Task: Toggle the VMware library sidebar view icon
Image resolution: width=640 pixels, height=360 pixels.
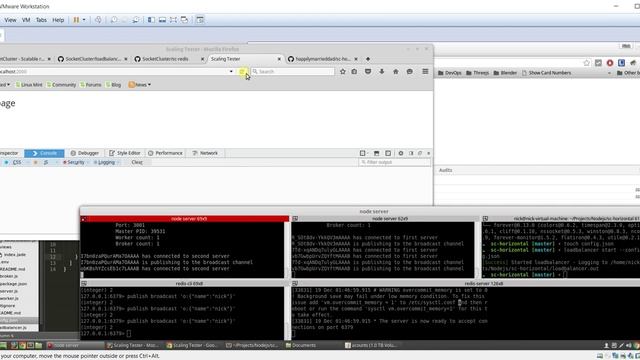Action: (x=151, y=20)
